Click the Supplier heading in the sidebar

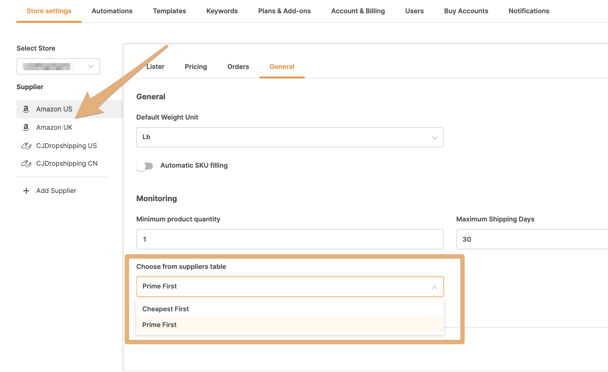tap(30, 87)
